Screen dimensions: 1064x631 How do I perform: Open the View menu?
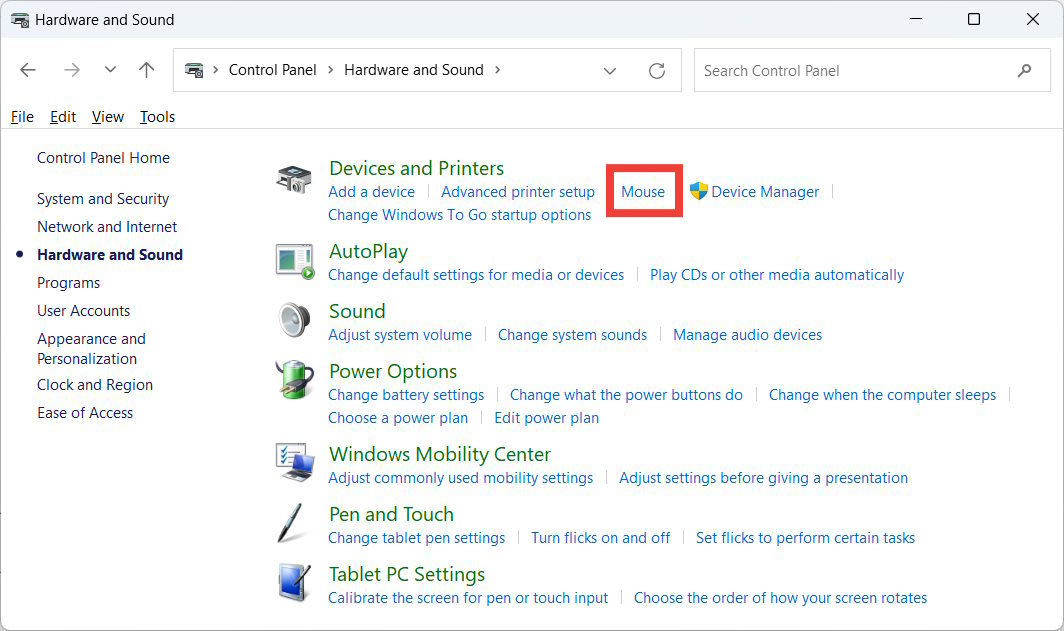point(107,117)
